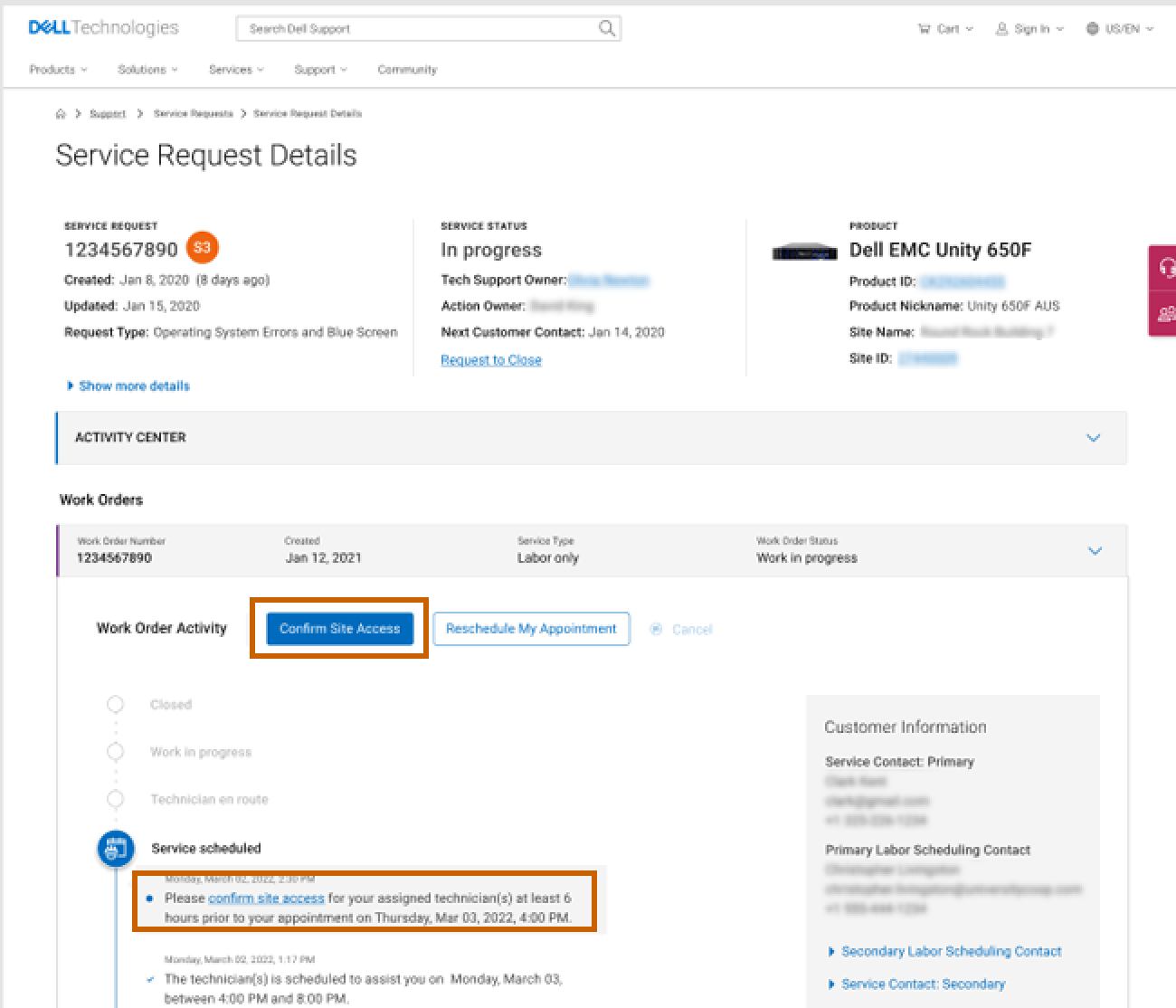The width and height of the screenshot is (1176, 1008).
Task: Click the Request to Close link
Action: (491, 360)
